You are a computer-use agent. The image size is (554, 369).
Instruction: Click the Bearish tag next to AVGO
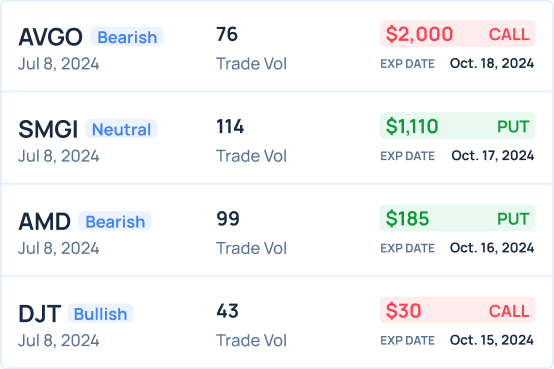[127, 37]
